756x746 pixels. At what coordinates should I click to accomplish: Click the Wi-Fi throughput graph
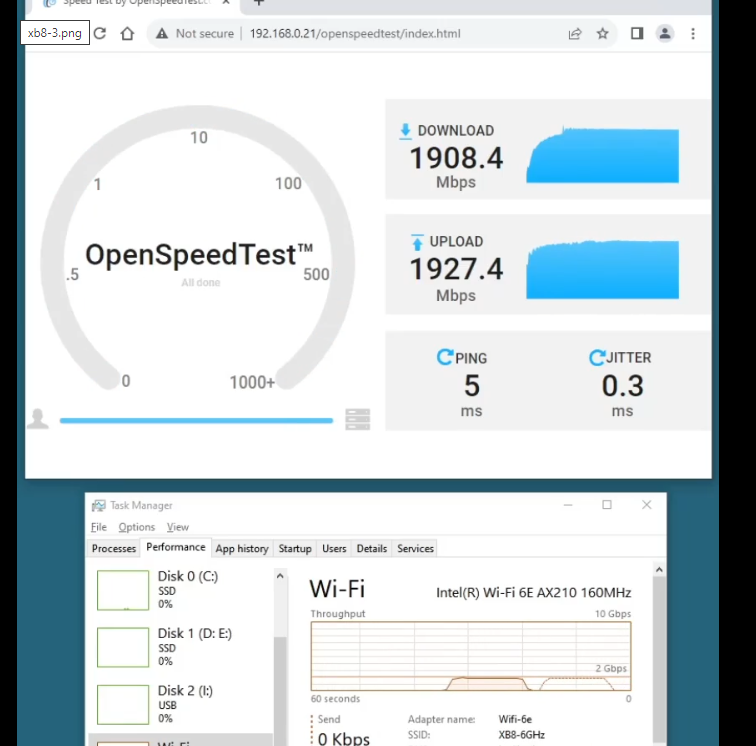(471, 656)
